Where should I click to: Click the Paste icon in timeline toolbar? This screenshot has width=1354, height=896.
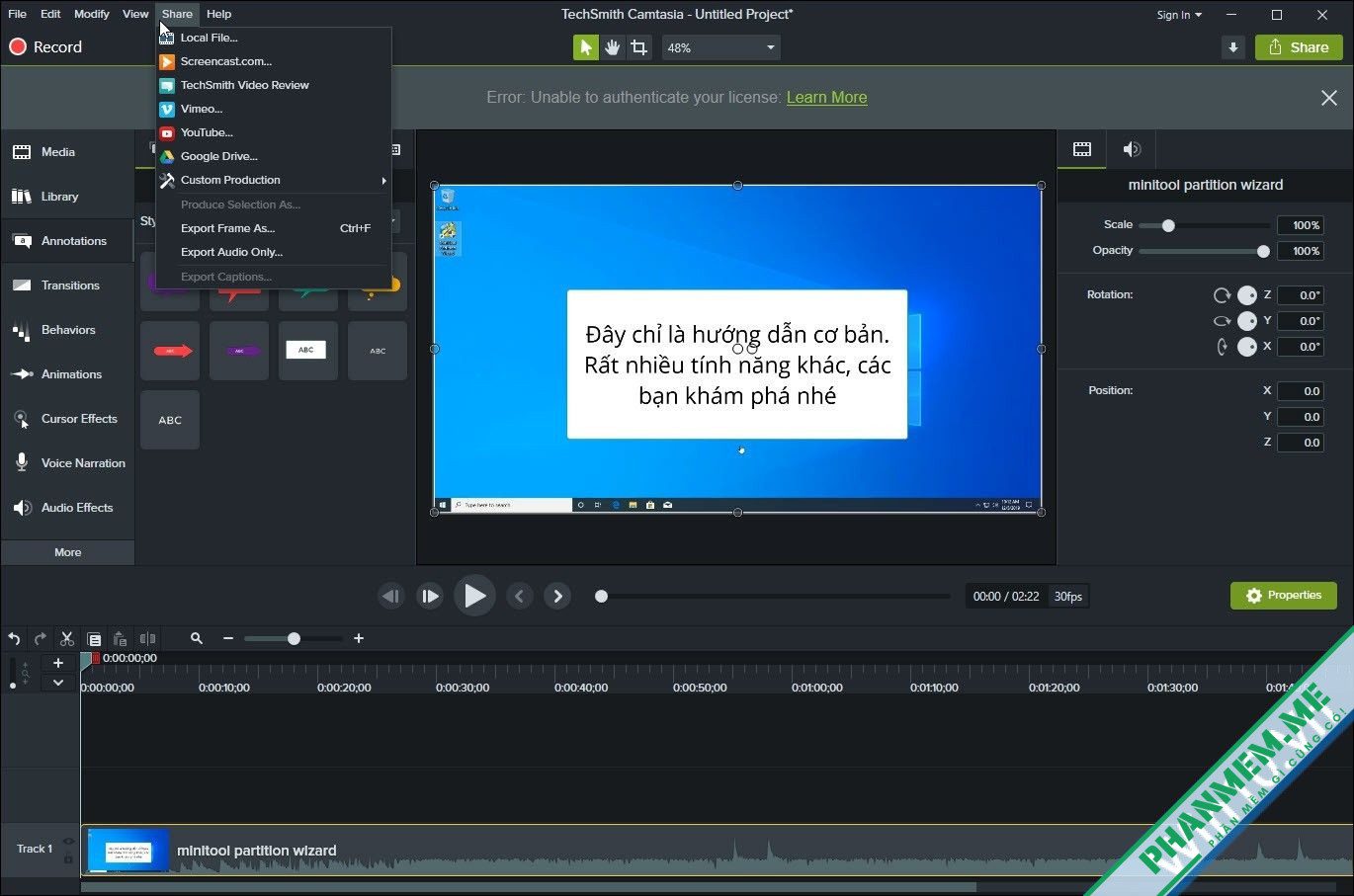pos(121,639)
